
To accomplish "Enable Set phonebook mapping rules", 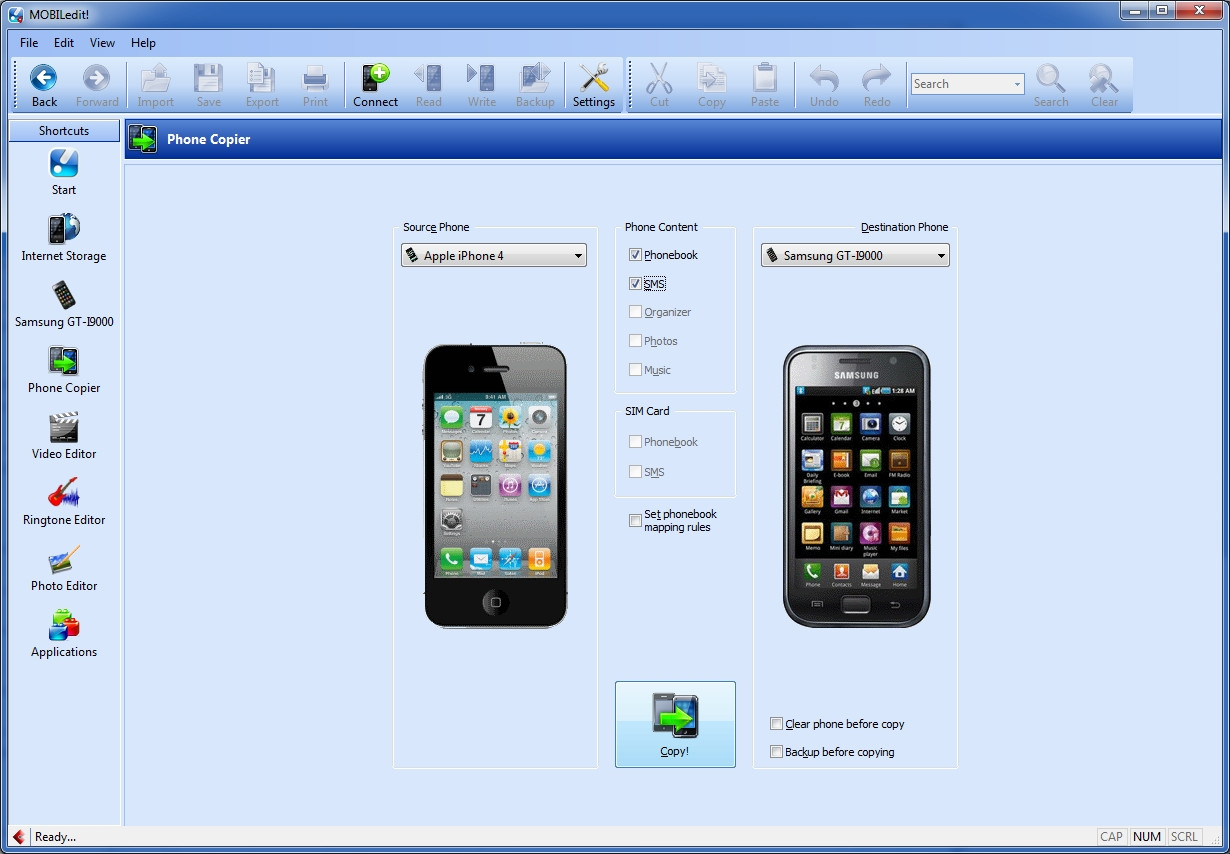I will (635, 520).
